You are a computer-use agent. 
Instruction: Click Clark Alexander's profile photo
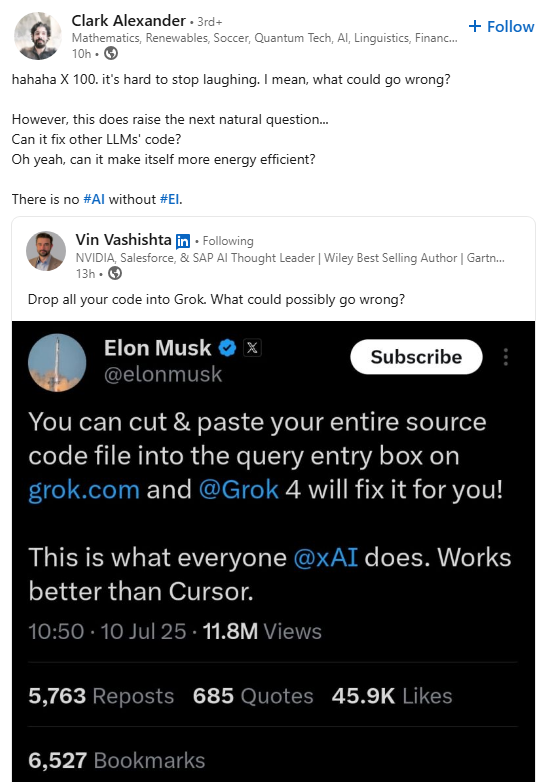pos(37,36)
